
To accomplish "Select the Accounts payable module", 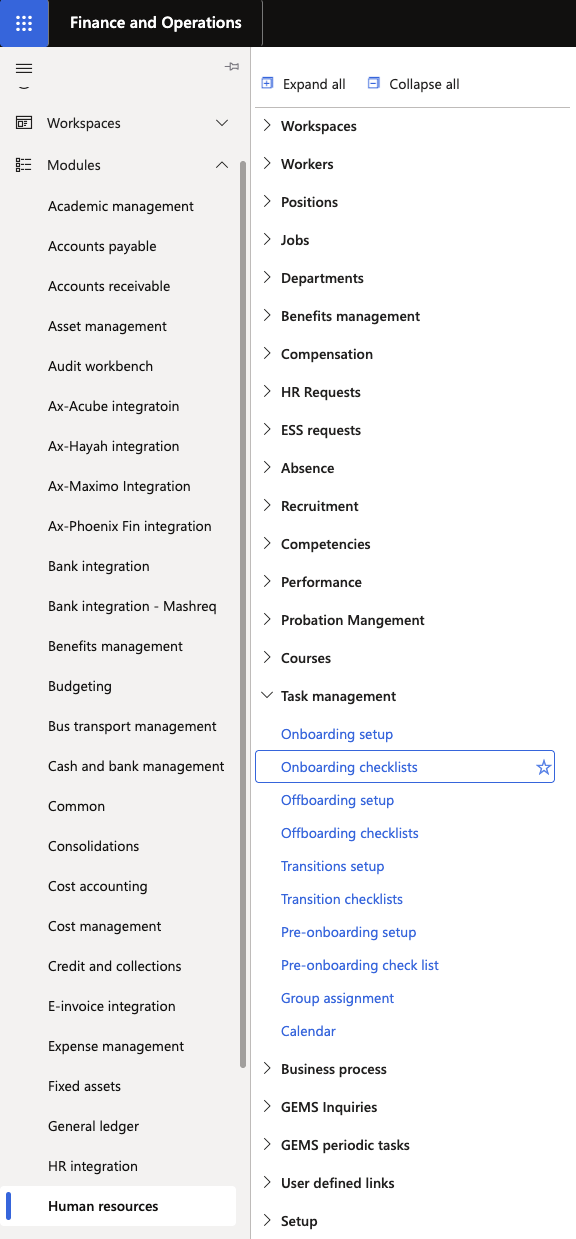I will click(102, 246).
